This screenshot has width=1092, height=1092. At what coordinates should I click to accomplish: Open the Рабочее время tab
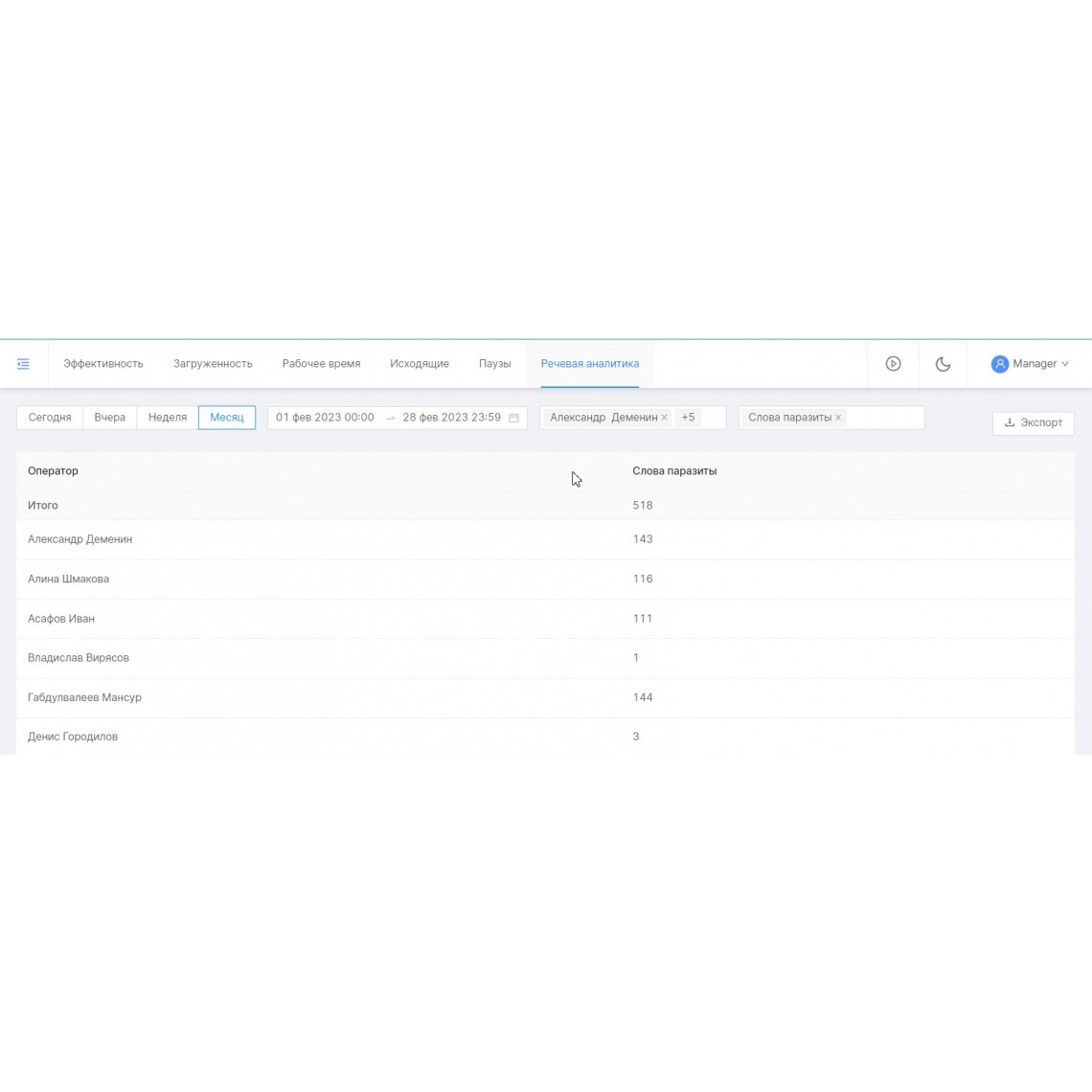click(x=321, y=364)
